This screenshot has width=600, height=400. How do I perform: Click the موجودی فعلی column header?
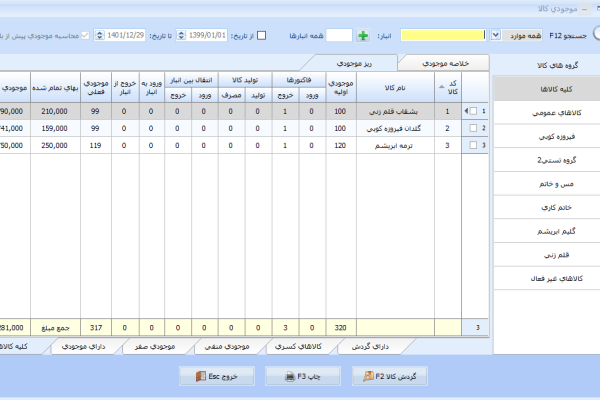[x=96, y=88]
